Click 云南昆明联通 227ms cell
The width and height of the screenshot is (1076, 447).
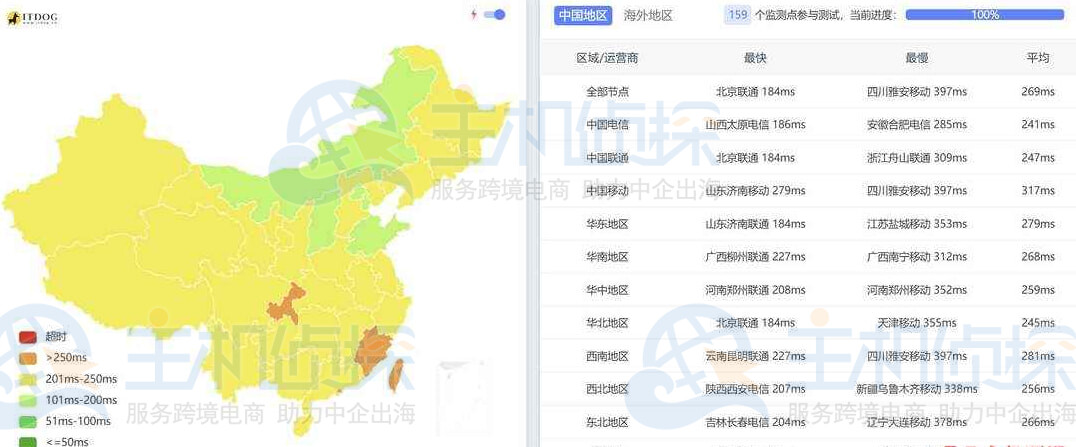[x=755, y=356]
